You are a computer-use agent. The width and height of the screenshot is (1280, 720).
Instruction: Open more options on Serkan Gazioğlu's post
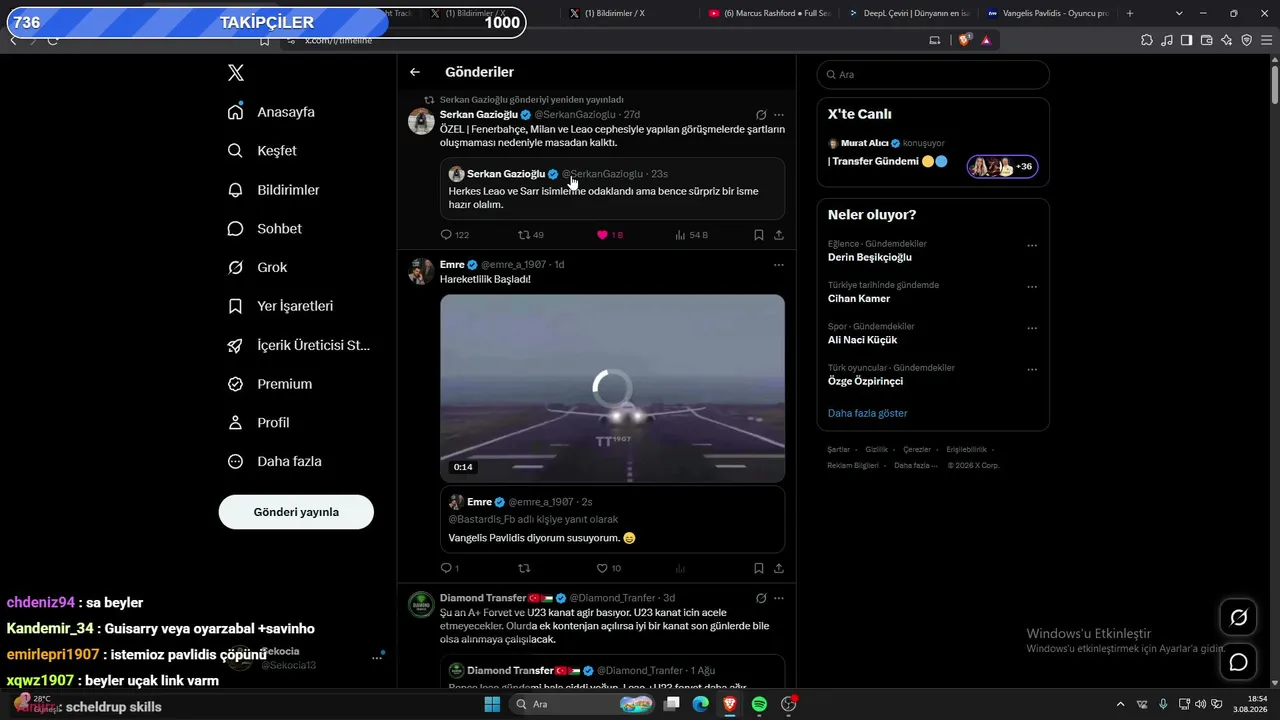779,115
